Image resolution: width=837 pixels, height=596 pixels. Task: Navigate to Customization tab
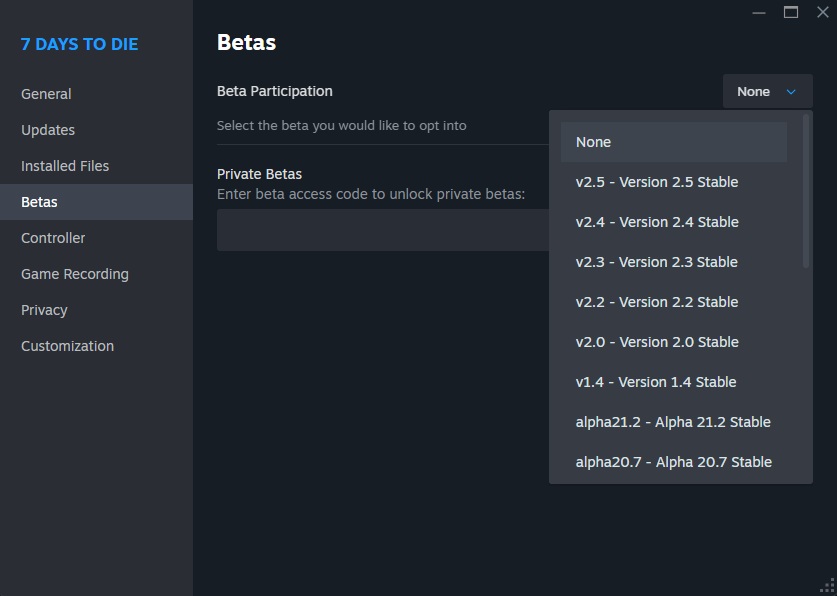coord(67,346)
